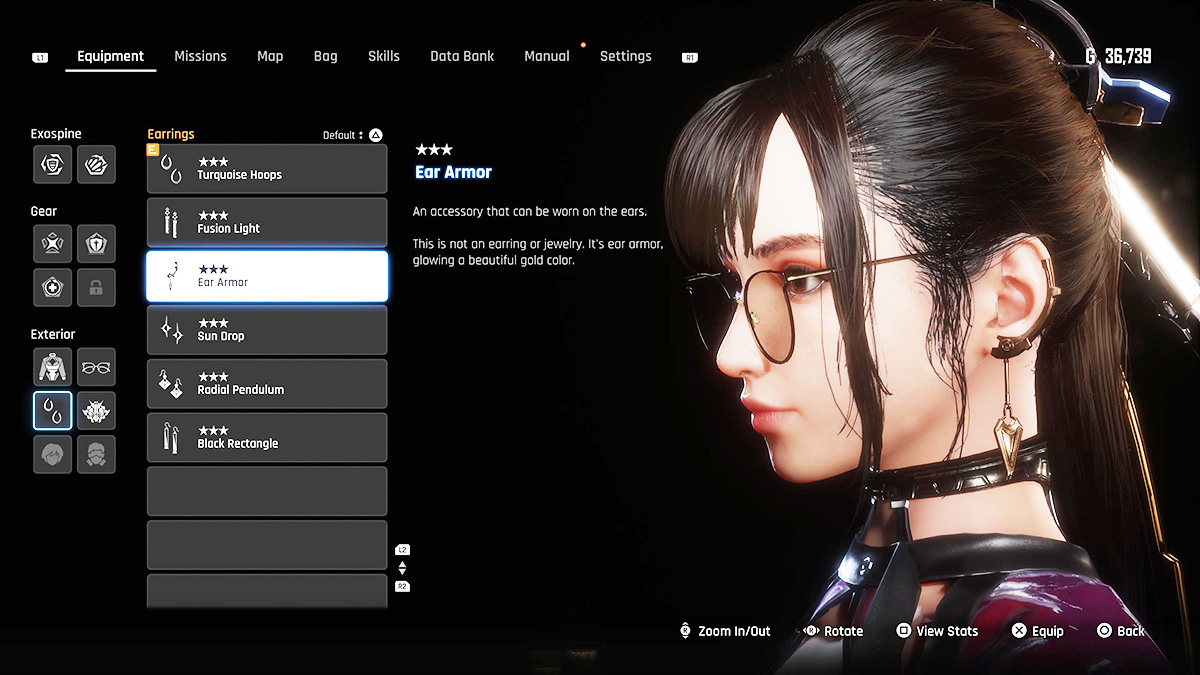This screenshot has height=675, width=1200.
Task: Open the hairstyle Exterior slot
Action: (52, 454)
